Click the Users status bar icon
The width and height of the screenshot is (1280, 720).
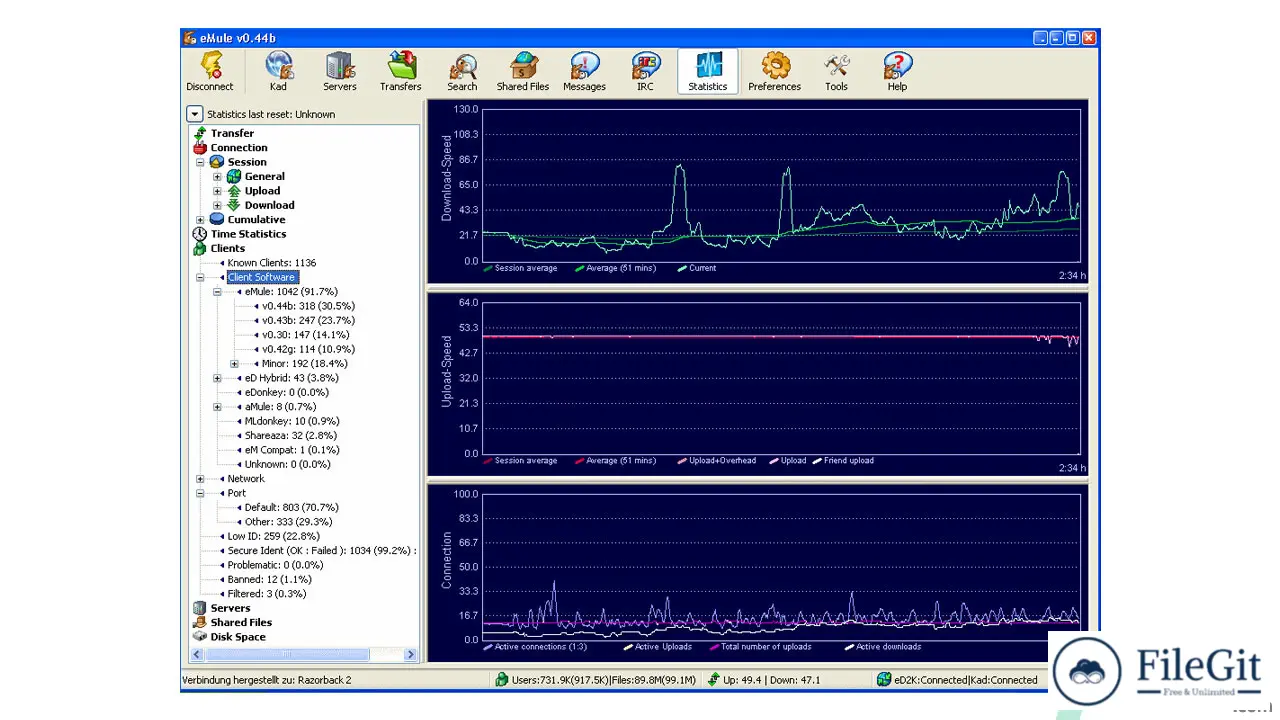coord(501,680)
